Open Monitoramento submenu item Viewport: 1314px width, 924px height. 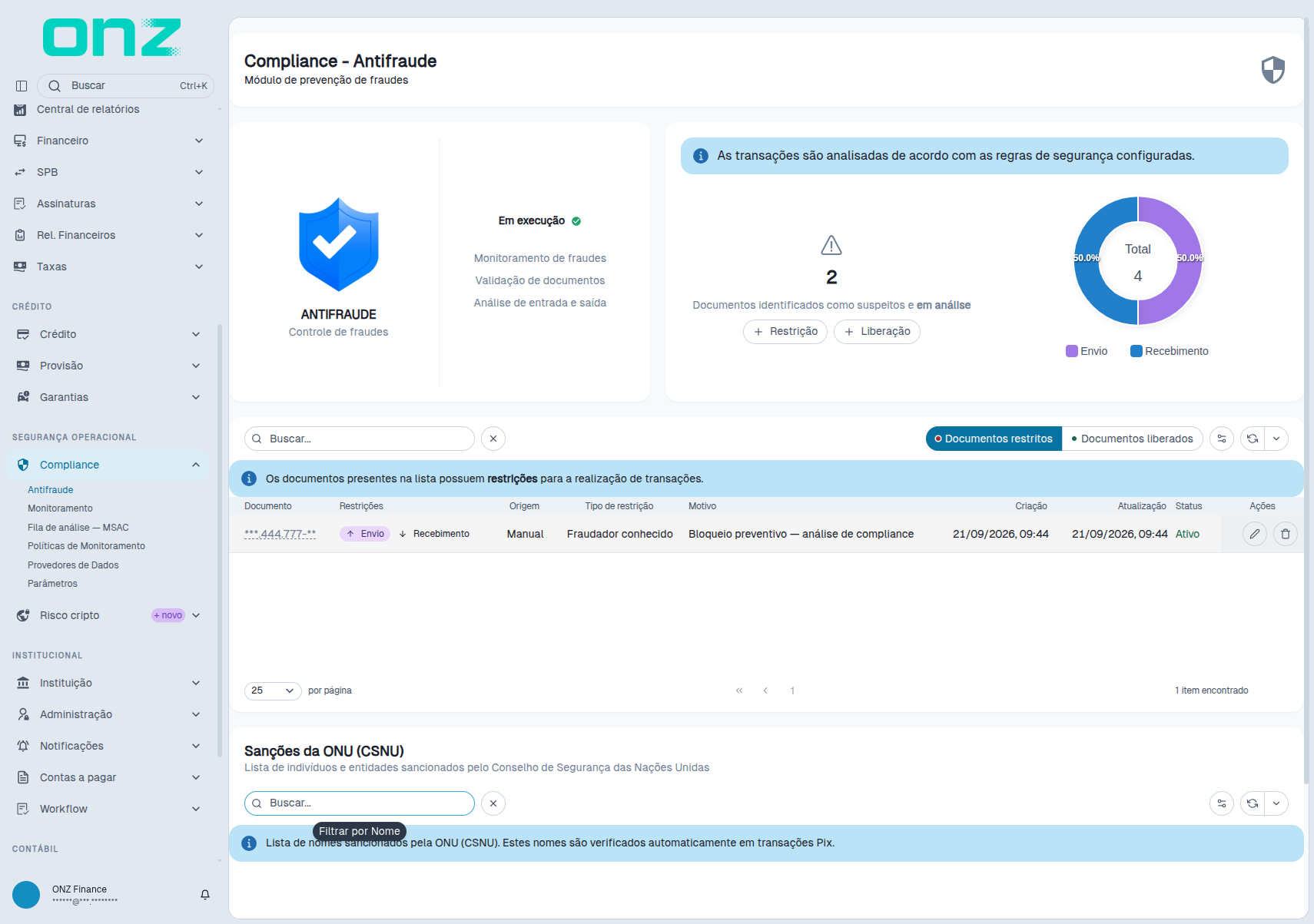[60, 508]
